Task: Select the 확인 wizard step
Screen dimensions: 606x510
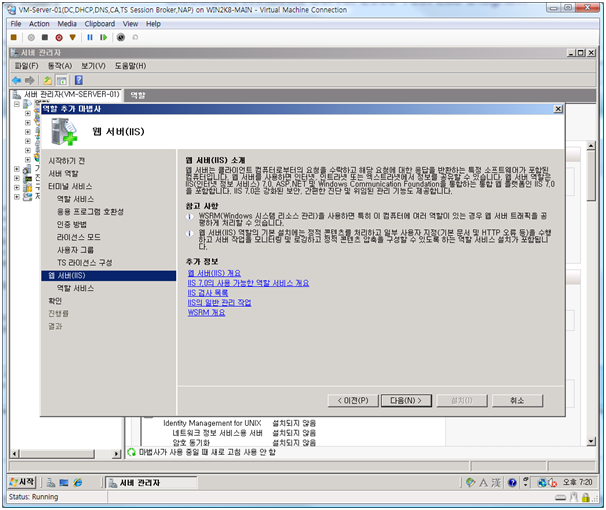Action: (x=55, y=301)
